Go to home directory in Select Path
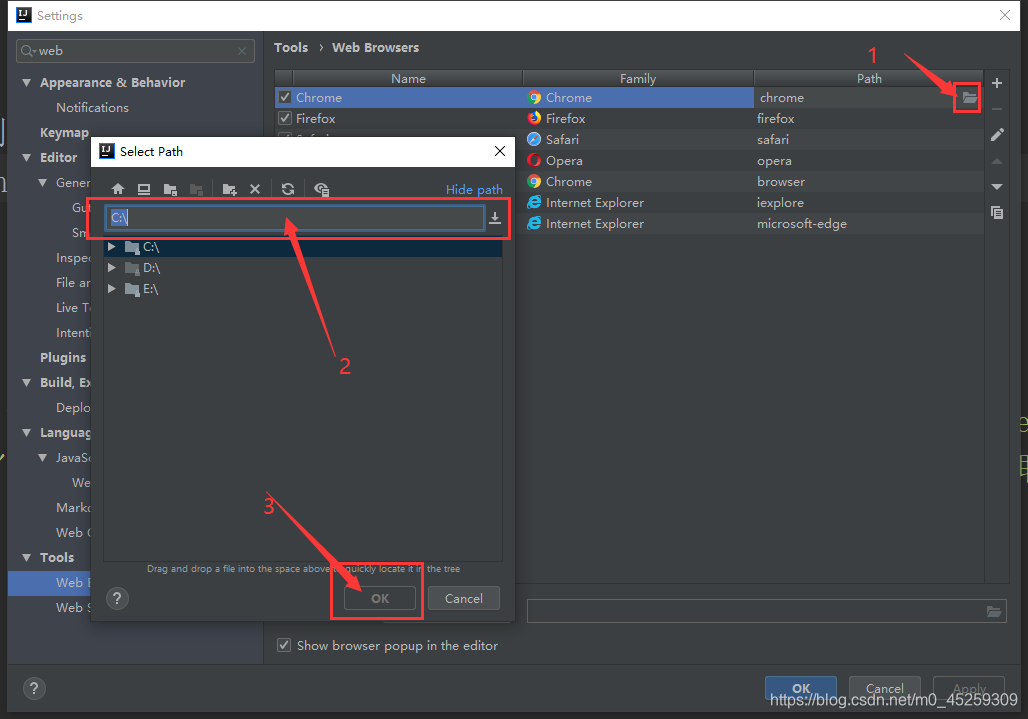The height and width of the screenshot is (719, 1028). [x=118, y=189]
